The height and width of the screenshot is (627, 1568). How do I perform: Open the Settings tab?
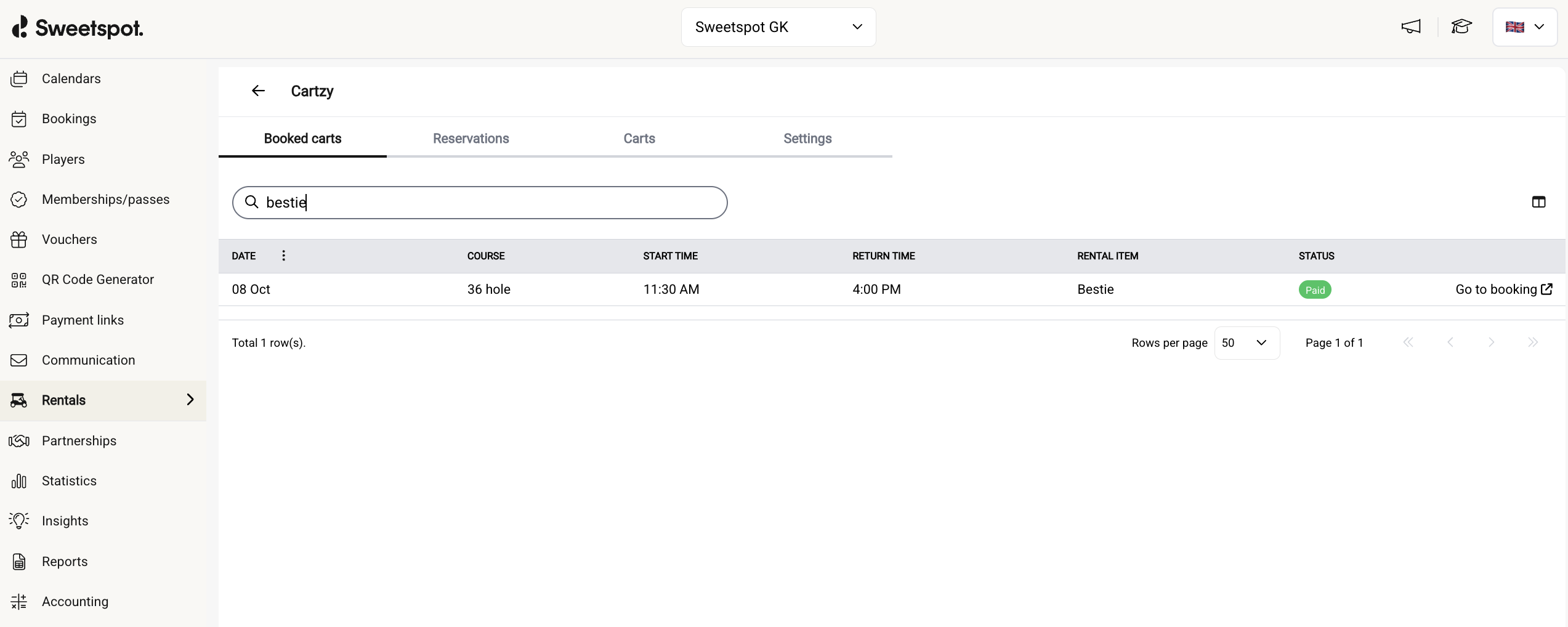click(807, 139)
